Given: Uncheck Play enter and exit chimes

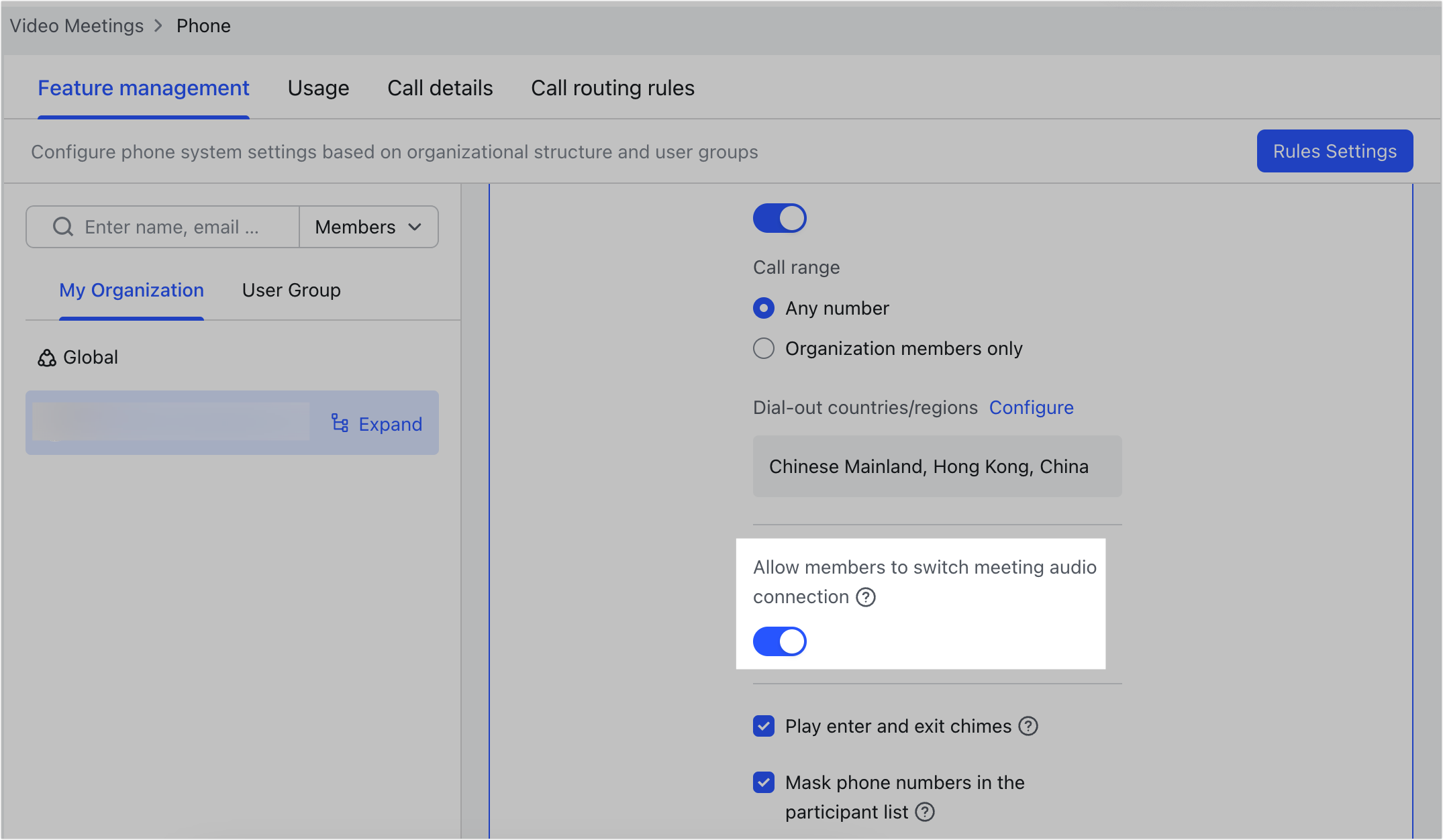Looking at the screenshot, I should point(763,726).
